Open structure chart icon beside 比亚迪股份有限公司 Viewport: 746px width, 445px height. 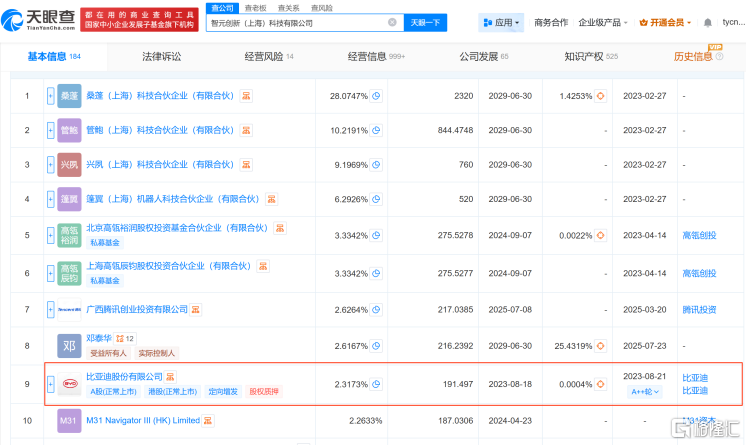pos(170,376)
